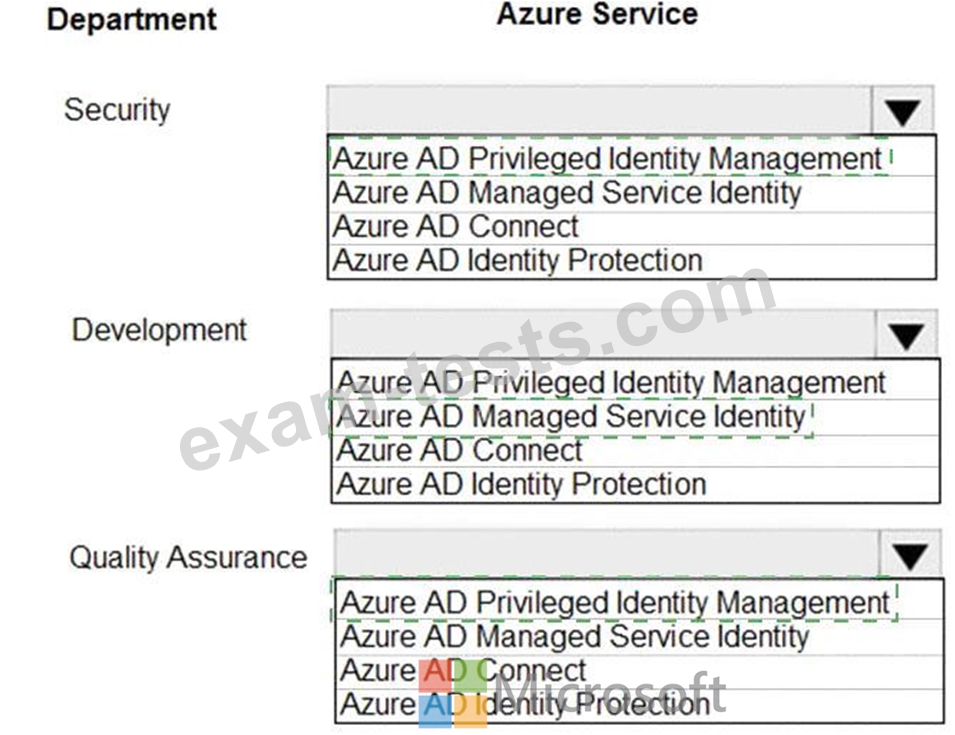Pick Azure AD Connect under Quality Assurance
The height and width of the screenshot is (735, 955).
coord(639,671)
